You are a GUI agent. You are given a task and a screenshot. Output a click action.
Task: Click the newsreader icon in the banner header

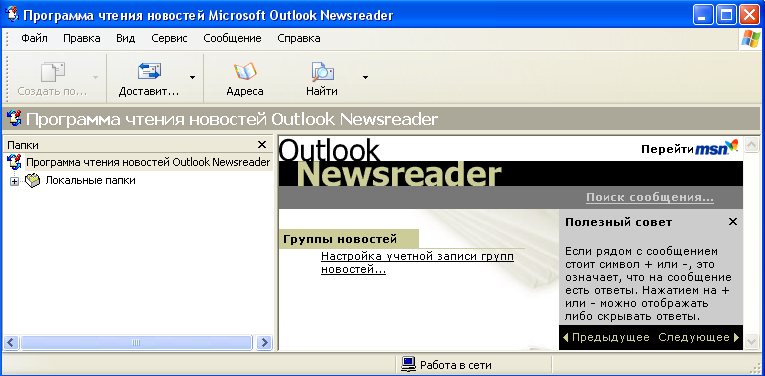coord(14,119)
